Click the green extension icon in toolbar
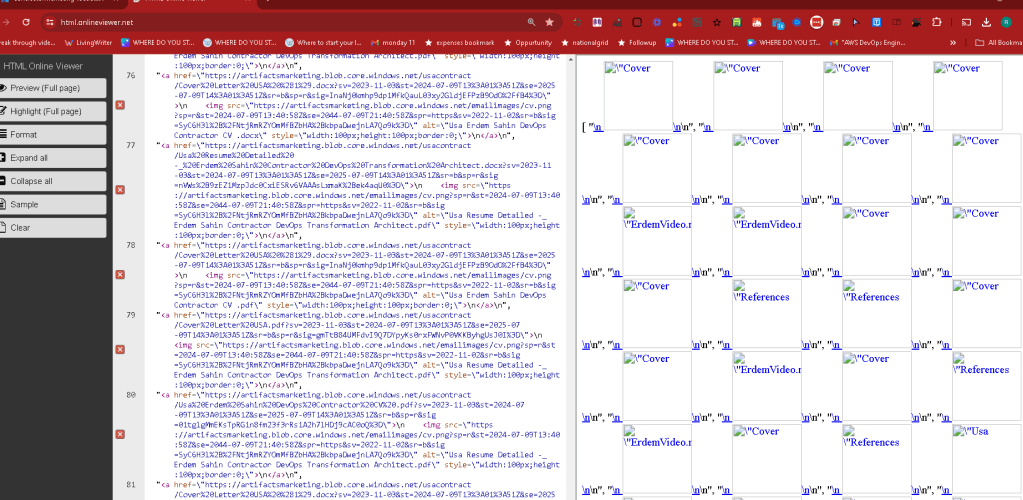Viewport: 1023px width, 500px height. click(x=737, y=22)
